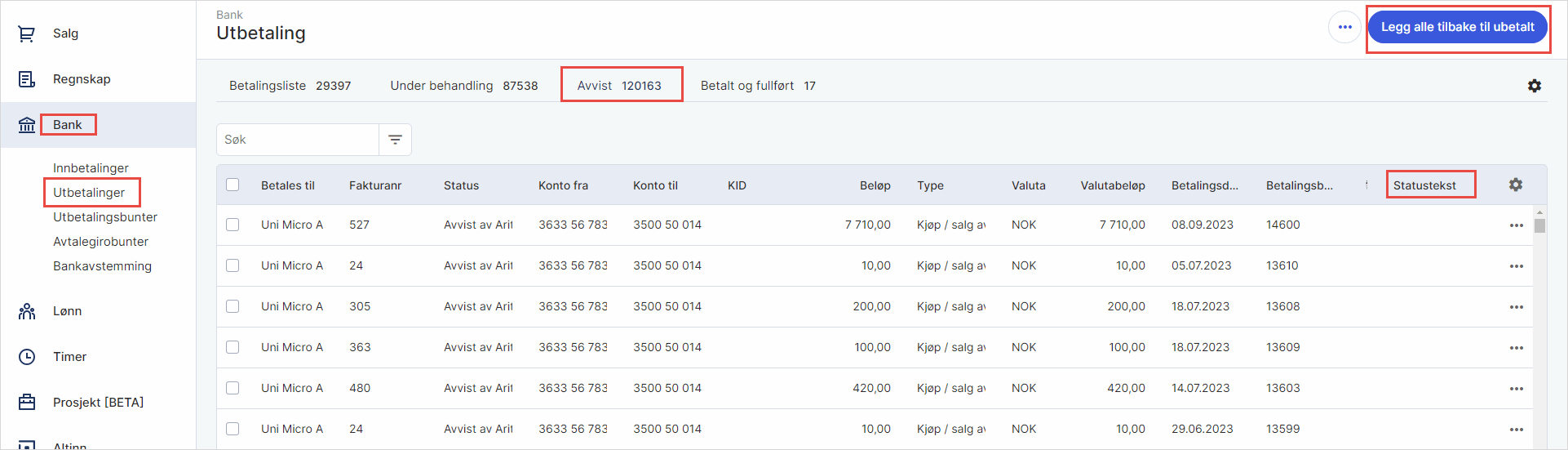Switch to the Betalingsliste tab

(290, 86)
